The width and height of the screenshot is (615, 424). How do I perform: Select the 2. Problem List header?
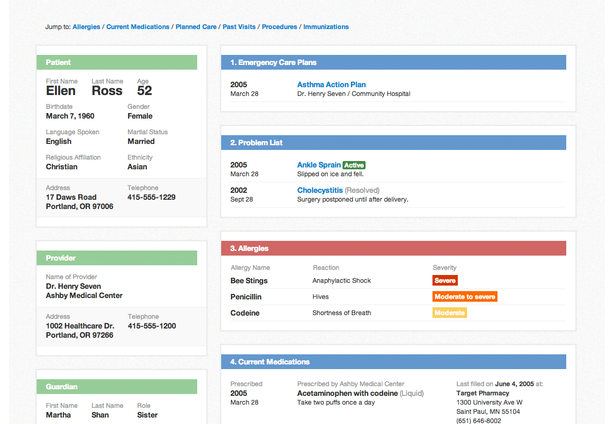click(x=393, y=143)
